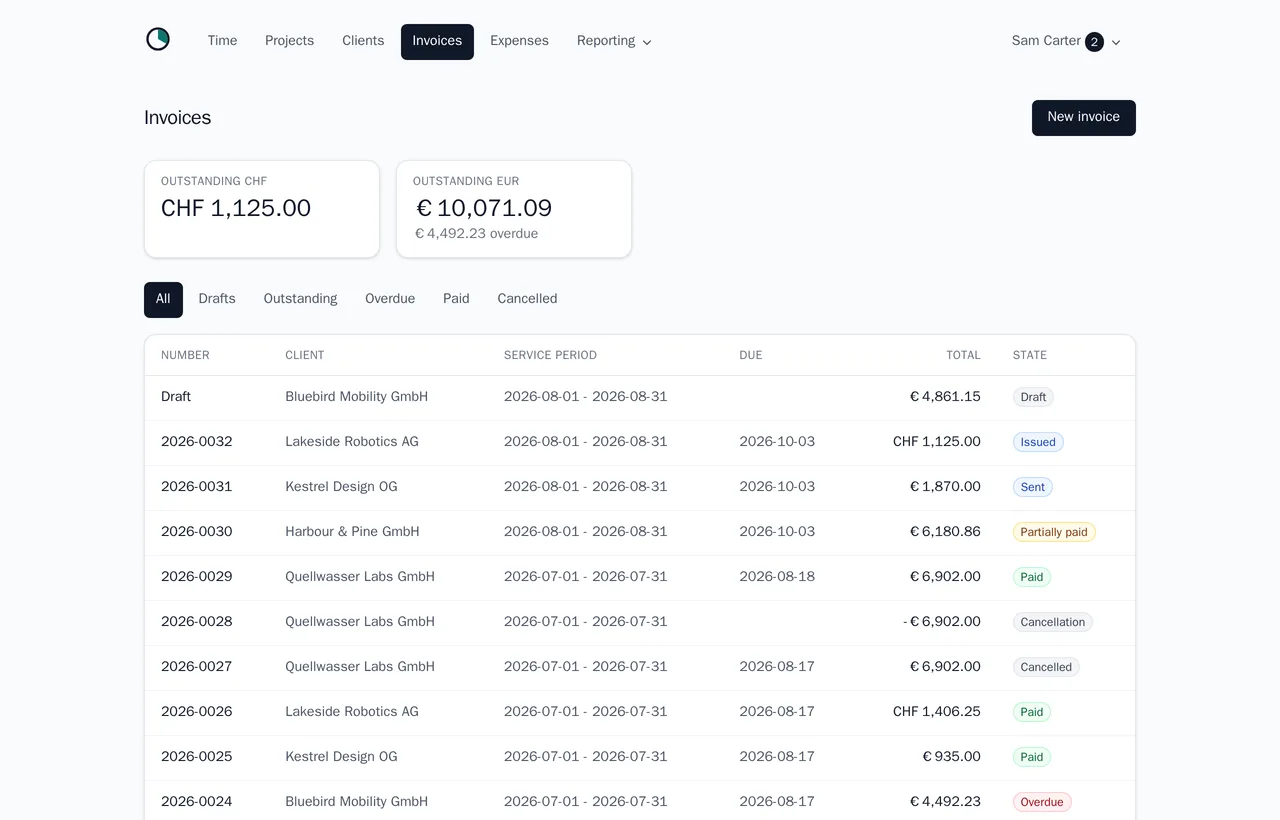Click the Overdue badge on invoice 2026-0024
Image resolution: width=1280 pixels, height=820 pixels.
tap(1042, 802)
